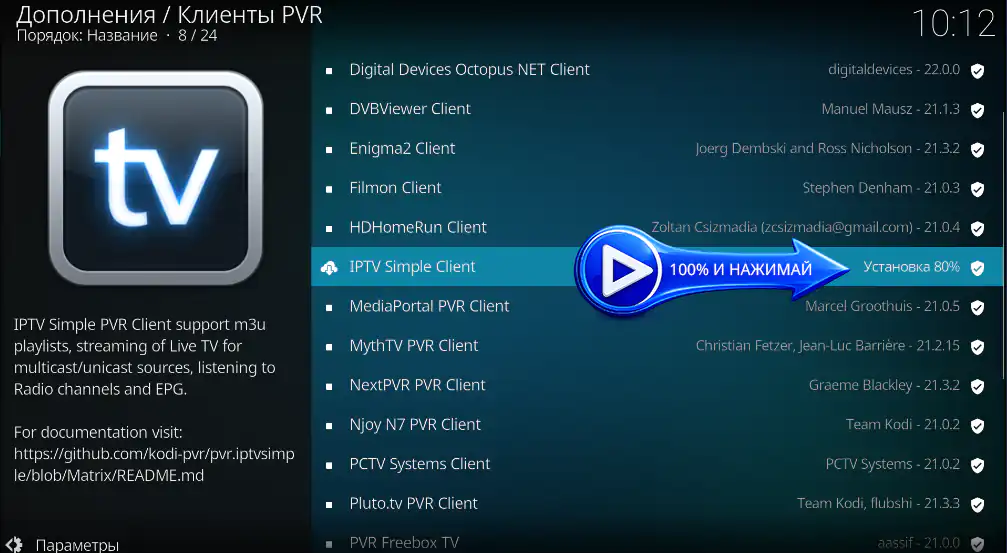
Task: Select HDHomeRun Client row
Action: point(656,227)
